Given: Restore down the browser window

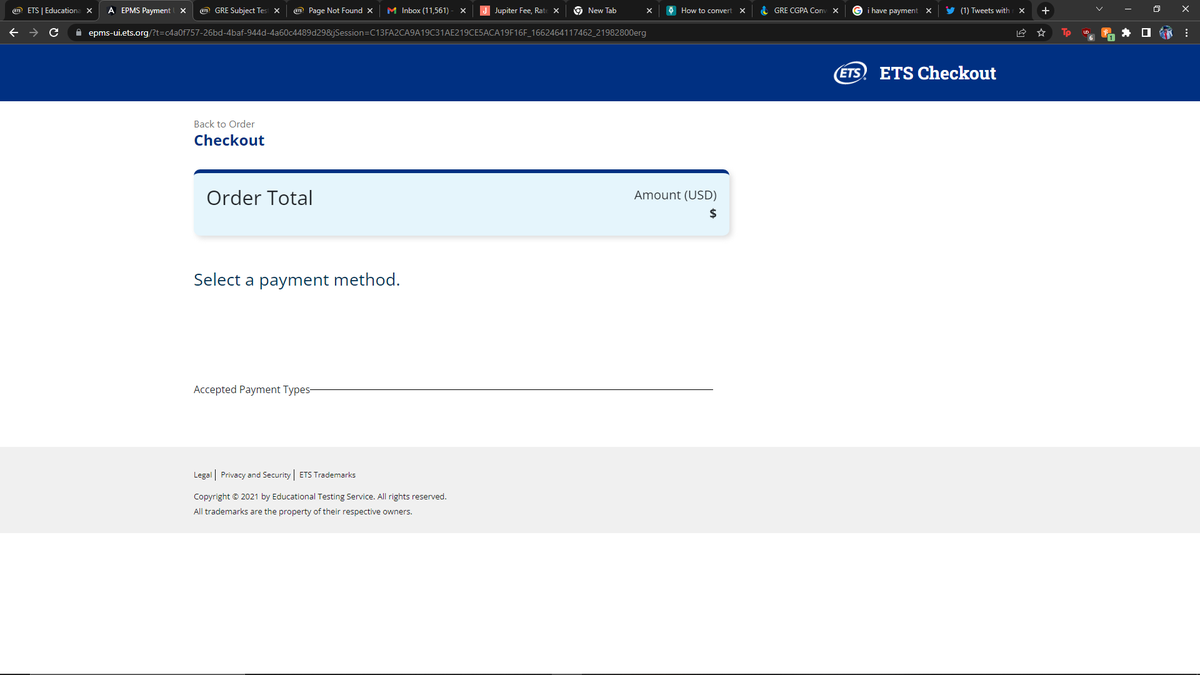Looking at the screenshot, I should [1156, 10].
